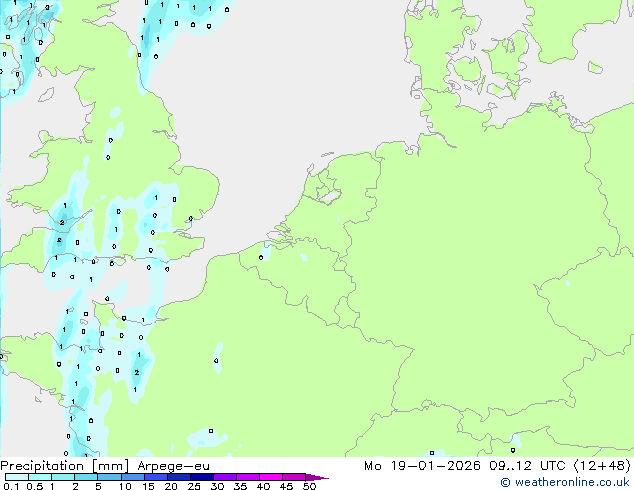Click legend value "10"
This screenshot has height=490, width=634.
coord(125,486)
